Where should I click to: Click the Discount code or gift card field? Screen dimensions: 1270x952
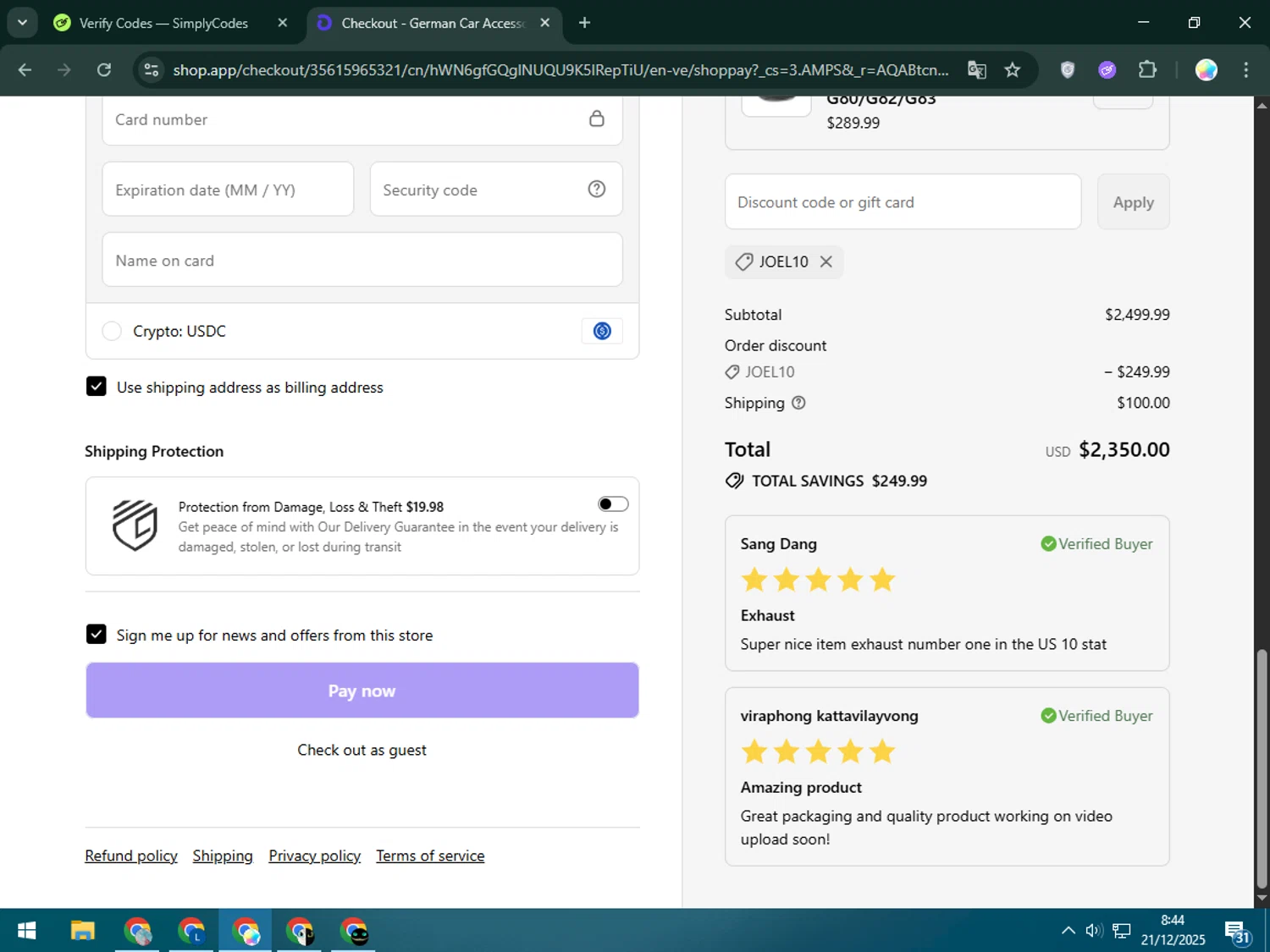coord(903,201)
